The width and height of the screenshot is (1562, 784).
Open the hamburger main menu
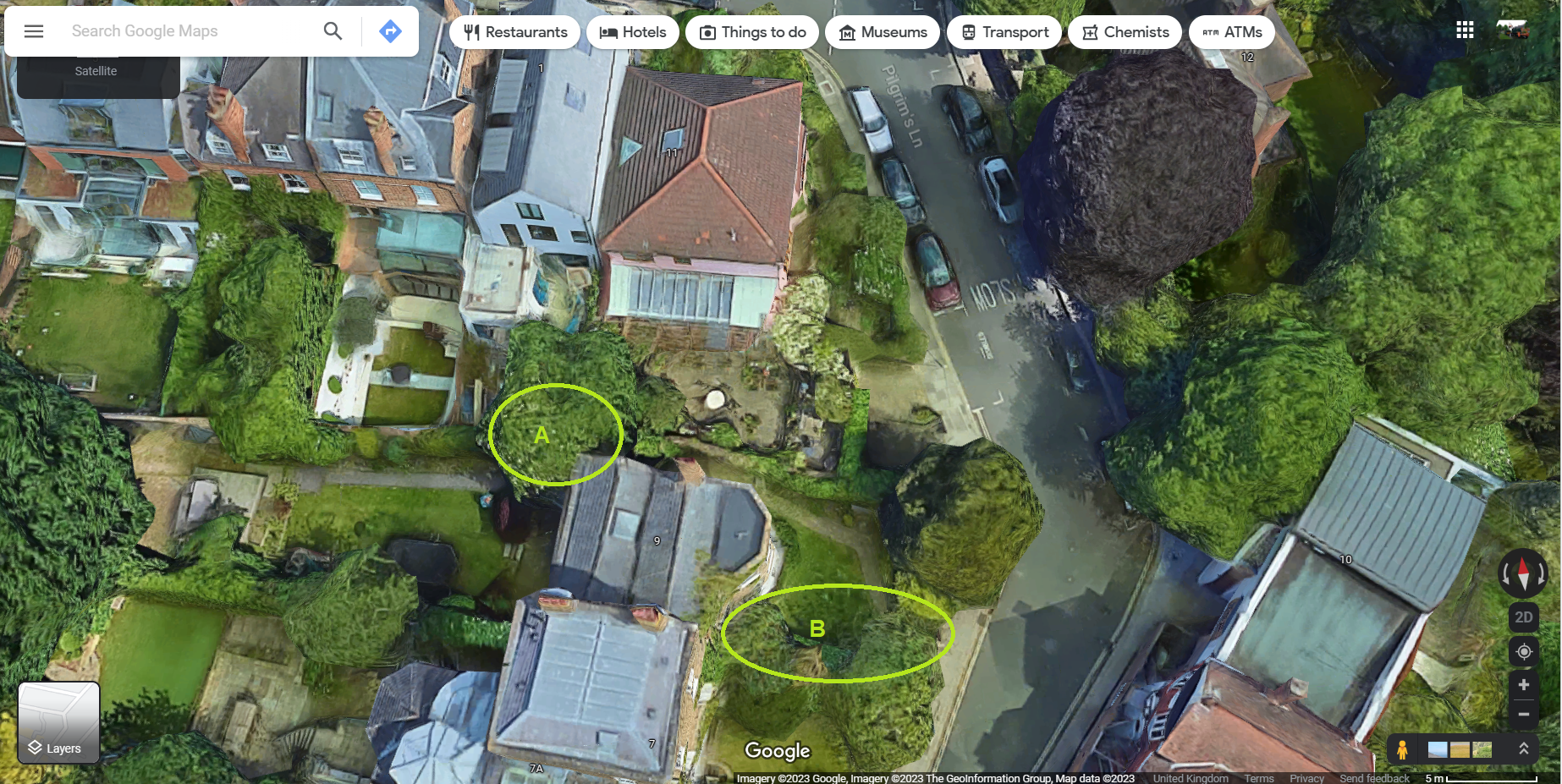[x=34, y=31]
